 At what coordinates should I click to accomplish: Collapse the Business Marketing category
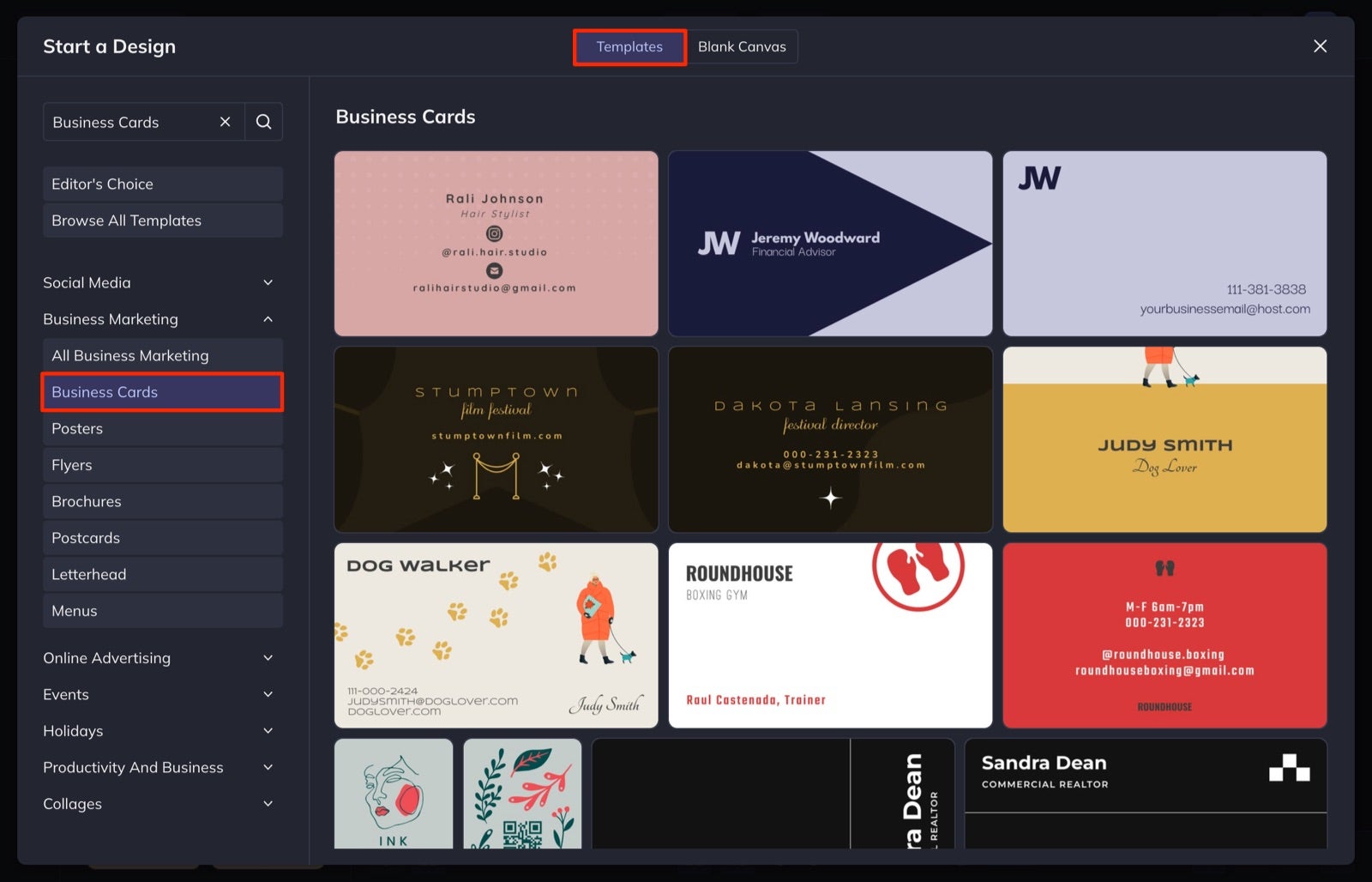(x=268, y=319)
